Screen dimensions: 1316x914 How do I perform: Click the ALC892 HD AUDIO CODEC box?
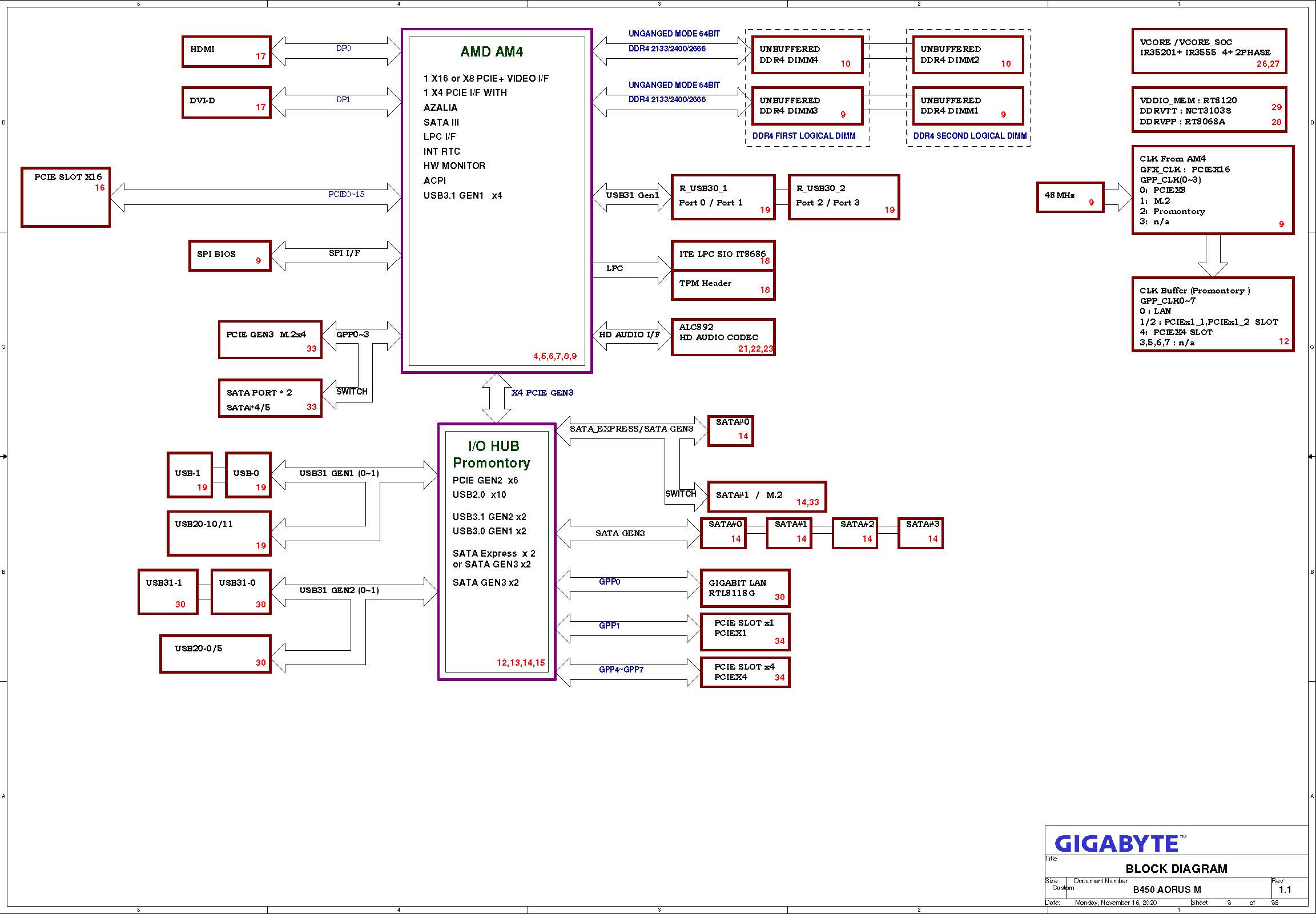[723, 337]
